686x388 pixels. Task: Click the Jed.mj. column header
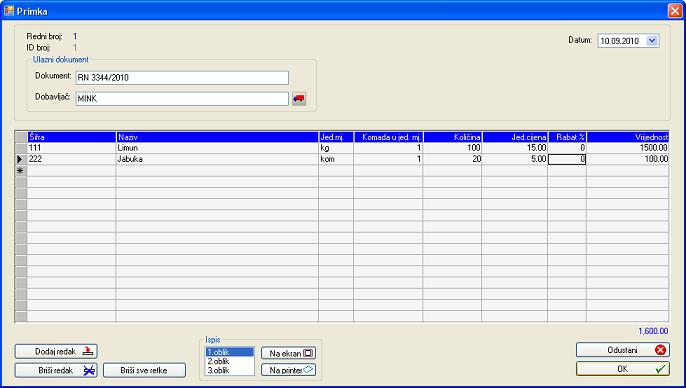pyautogui.click(x=336, y=137)
